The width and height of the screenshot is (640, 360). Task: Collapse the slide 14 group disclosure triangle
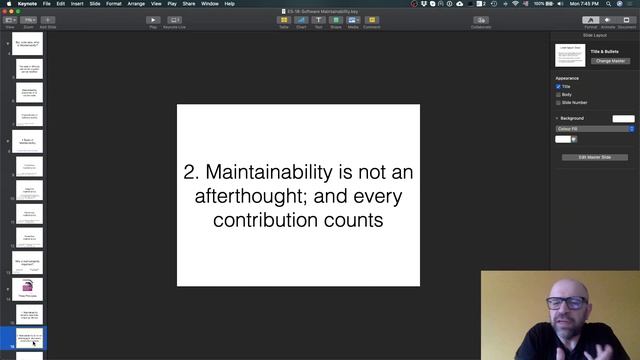[8, 289]
